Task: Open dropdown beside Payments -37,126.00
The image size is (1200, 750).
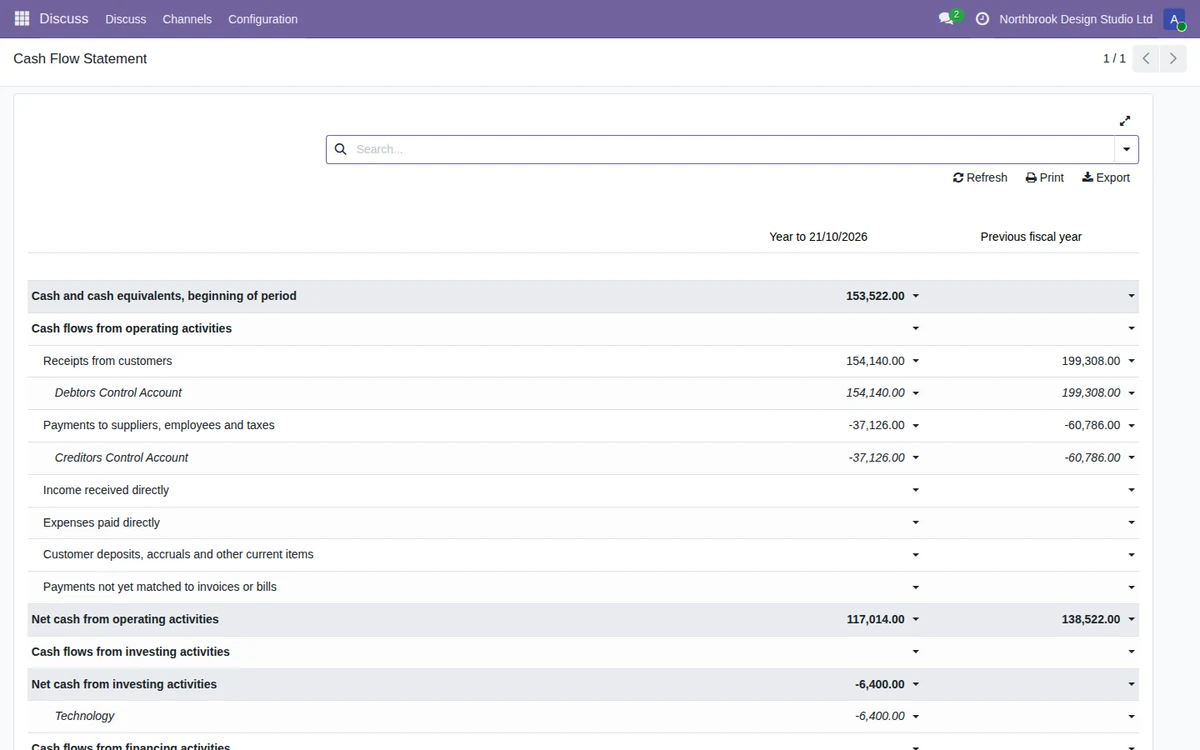Action: (916, 426)
